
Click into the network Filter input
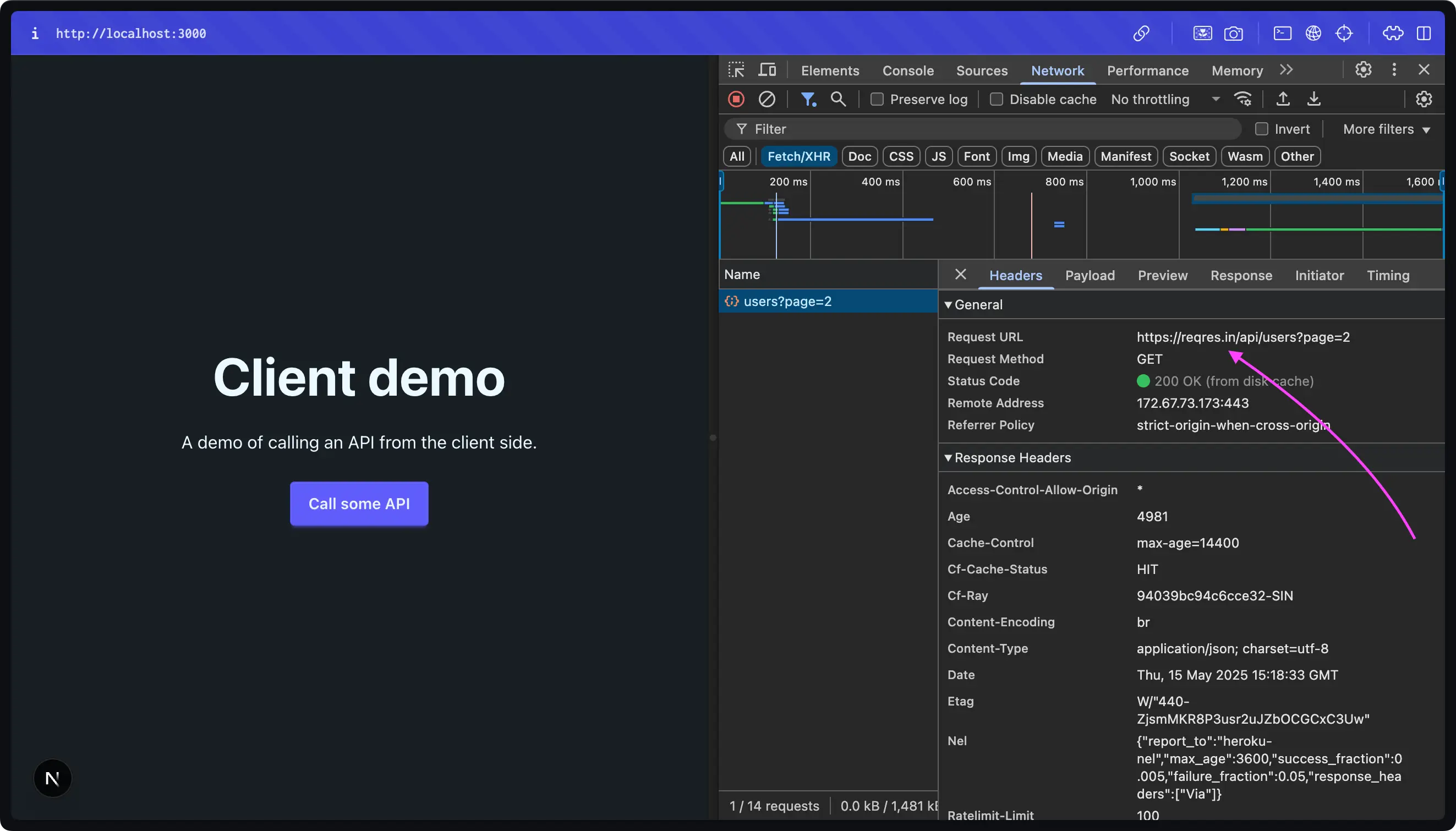tap(982, 129)
